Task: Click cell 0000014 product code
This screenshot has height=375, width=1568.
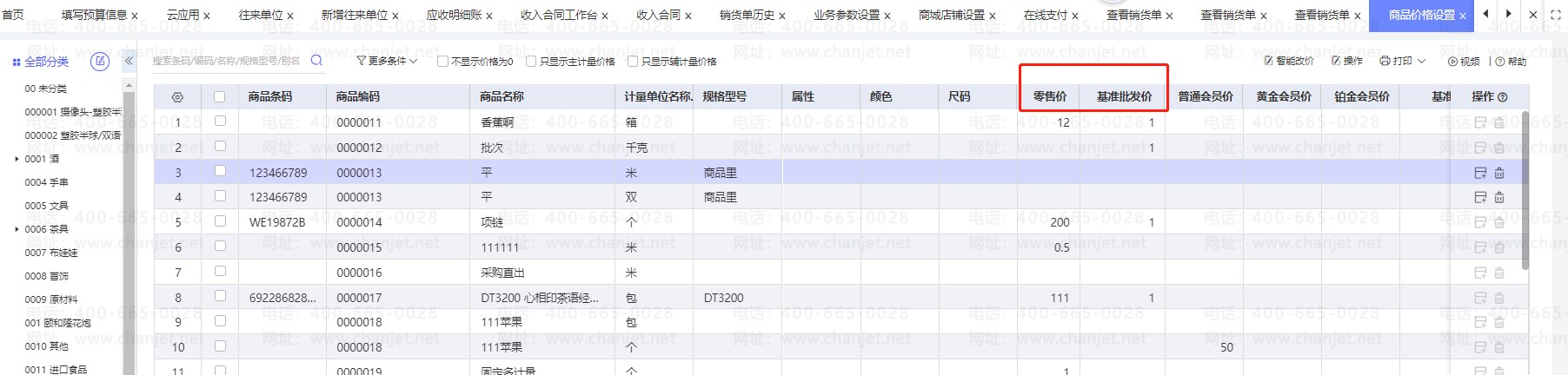Action: [x=359, y=222]
